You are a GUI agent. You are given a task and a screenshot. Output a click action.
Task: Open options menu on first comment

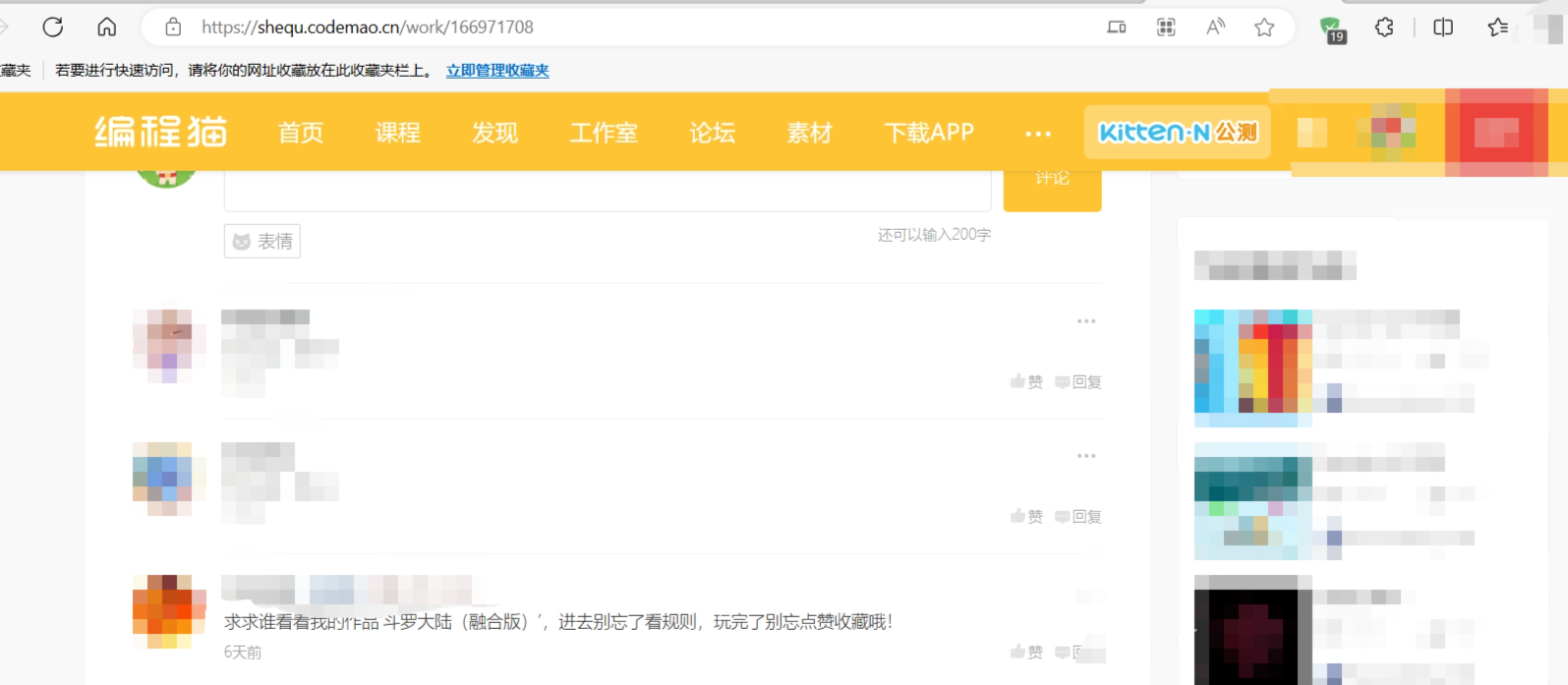1085,321
